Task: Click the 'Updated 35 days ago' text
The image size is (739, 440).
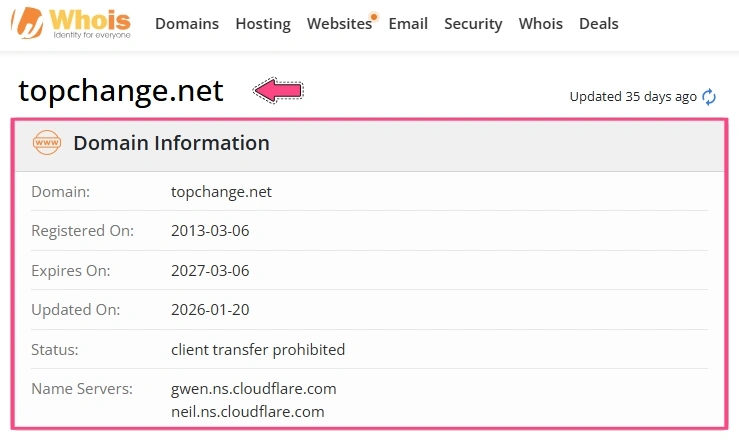Action: tap(633, 97)
